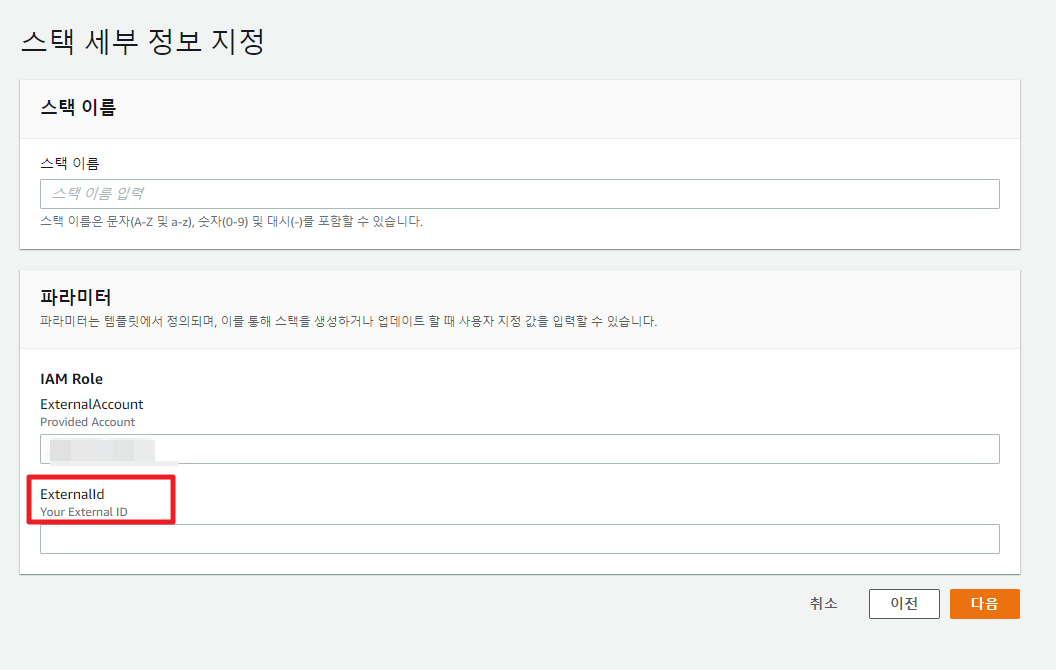Click the 스택 이름 label above the input

tap(69, 163)
